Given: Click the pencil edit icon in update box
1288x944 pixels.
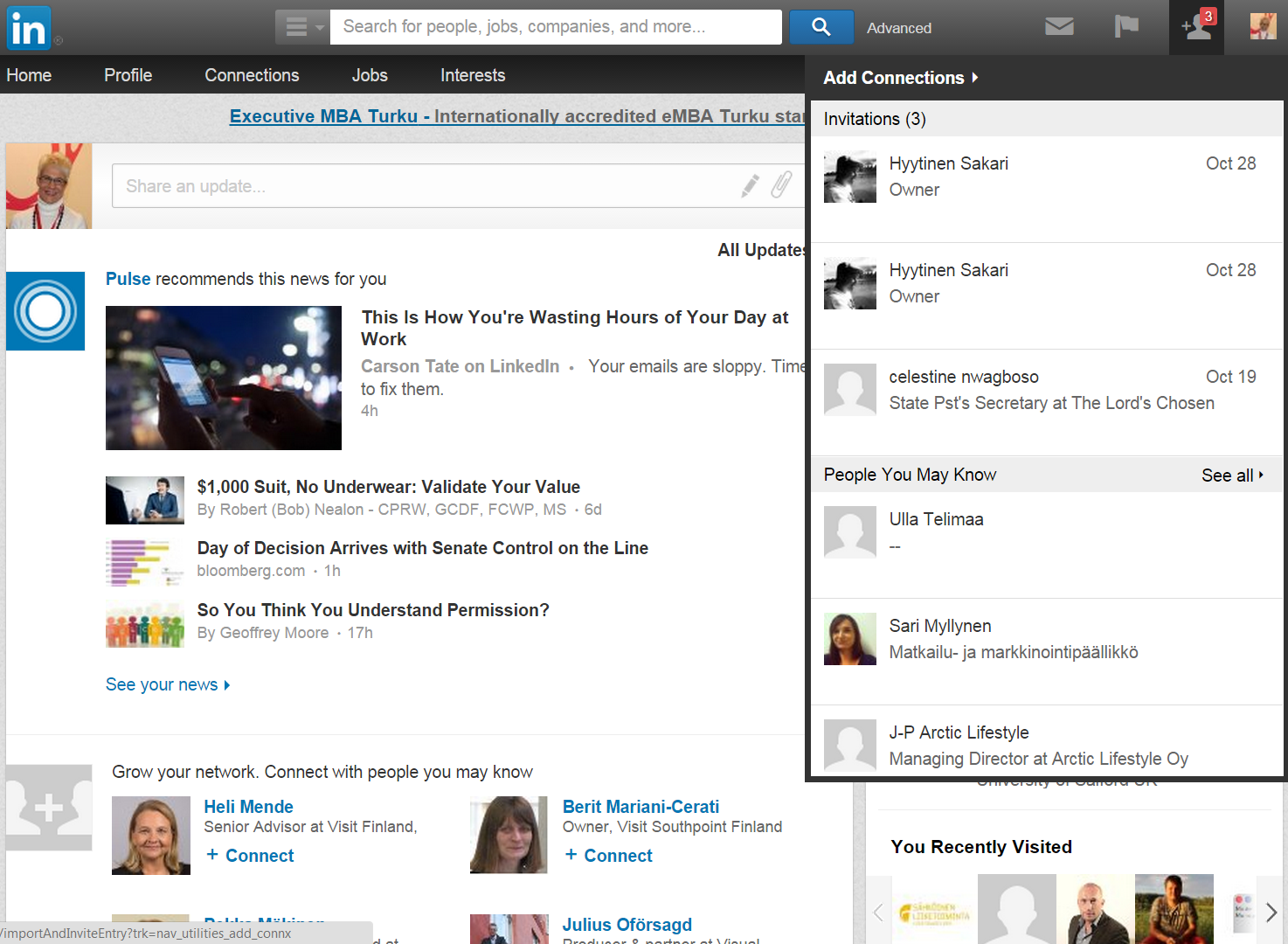Looking at the screenshot, I should (x=750, y=185).
